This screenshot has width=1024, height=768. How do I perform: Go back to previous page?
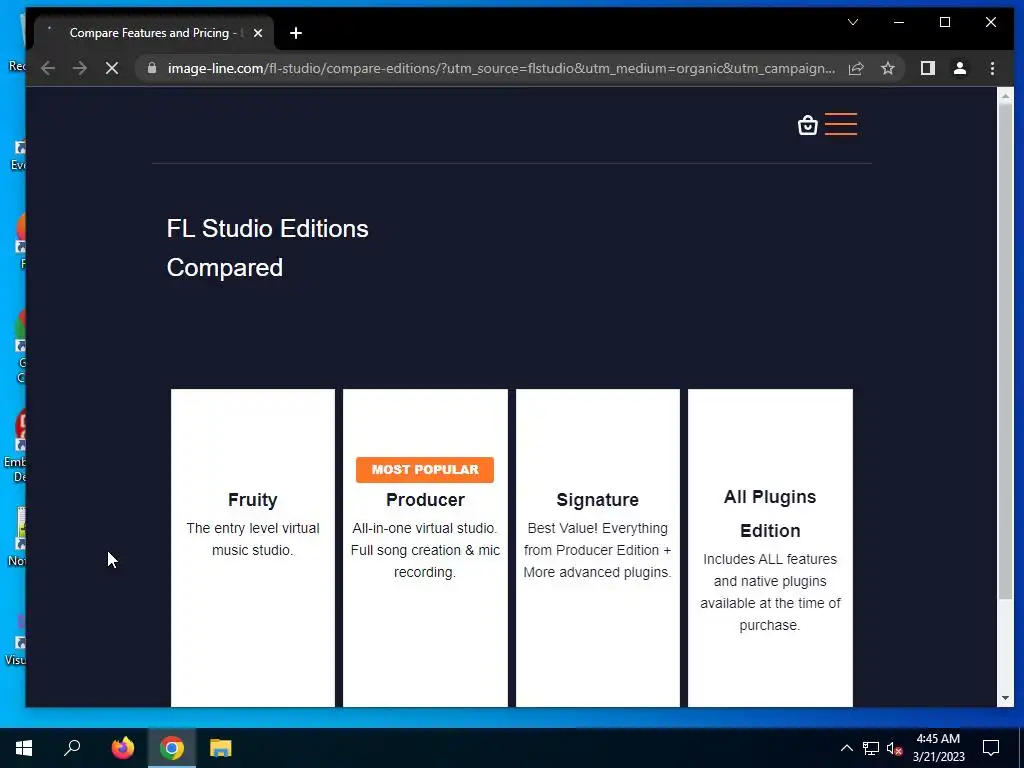[x=48, y=68]
